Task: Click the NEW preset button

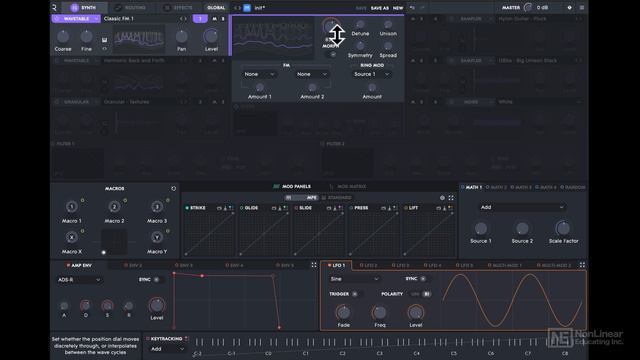Action: 398,8
